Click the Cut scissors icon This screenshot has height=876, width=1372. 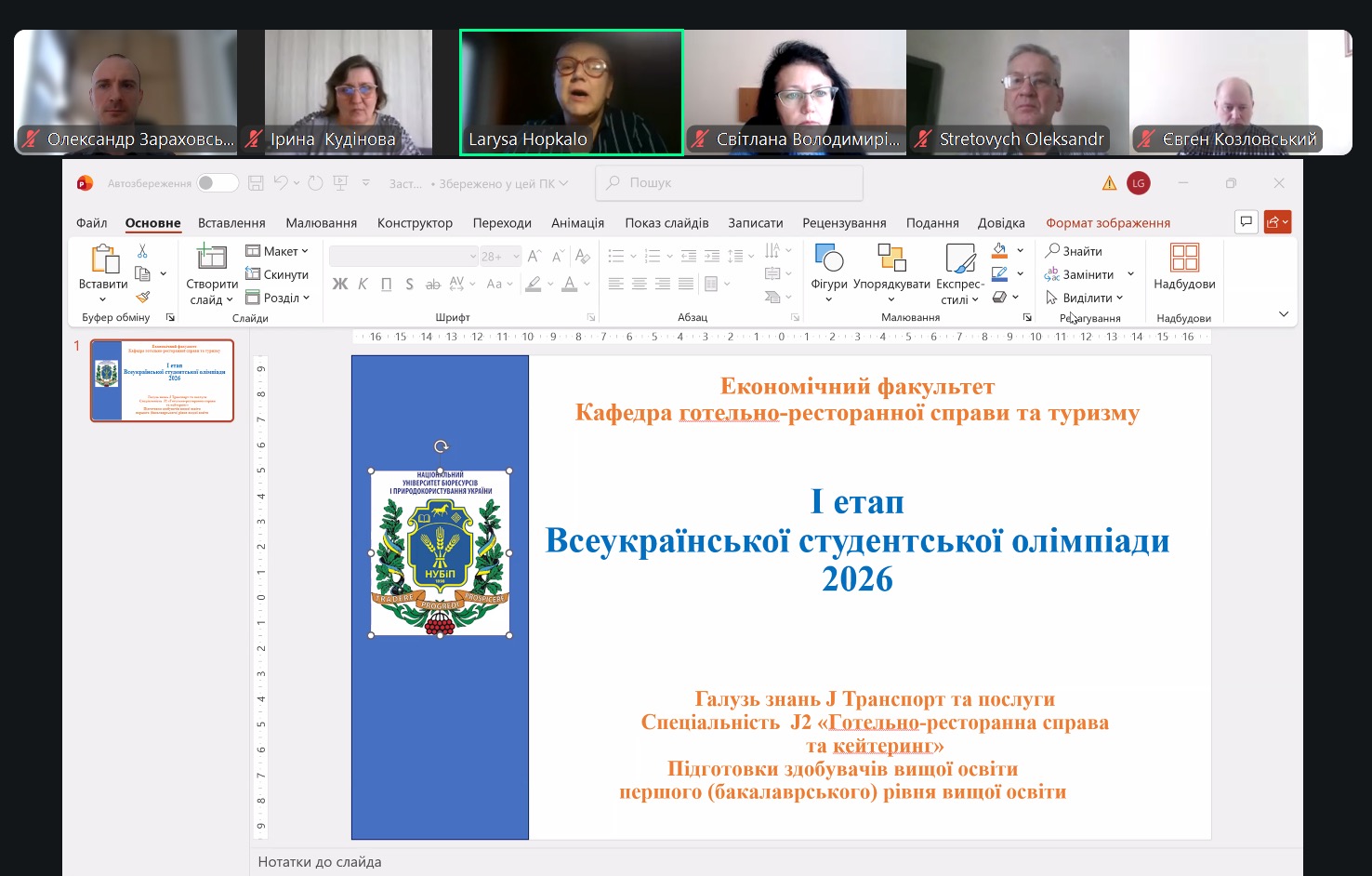pos(142,251)
